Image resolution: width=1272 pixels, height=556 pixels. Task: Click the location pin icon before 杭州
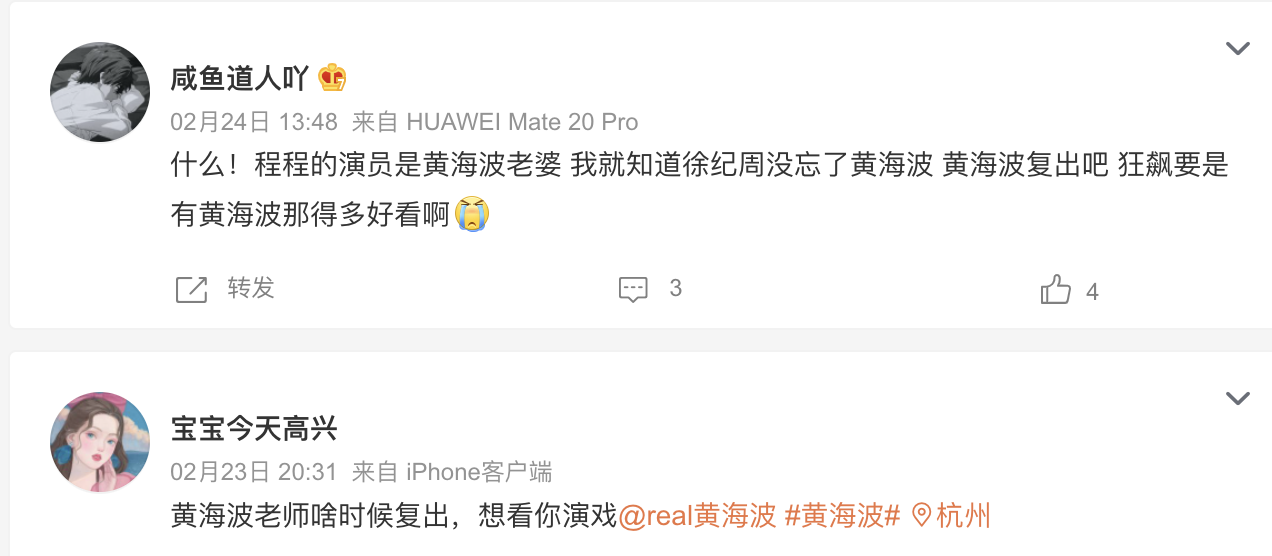(921, 516)
